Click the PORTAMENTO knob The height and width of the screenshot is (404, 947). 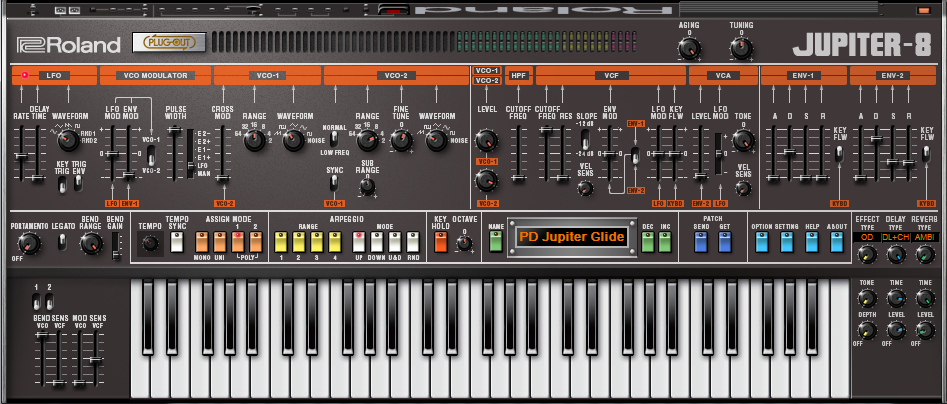[28, 243]
